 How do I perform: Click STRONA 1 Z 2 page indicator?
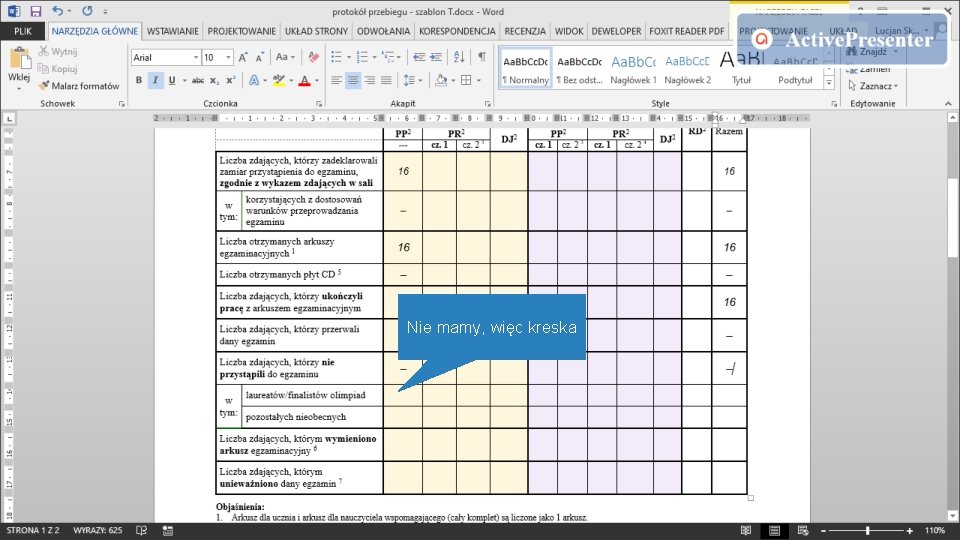(x=33, y=530)
